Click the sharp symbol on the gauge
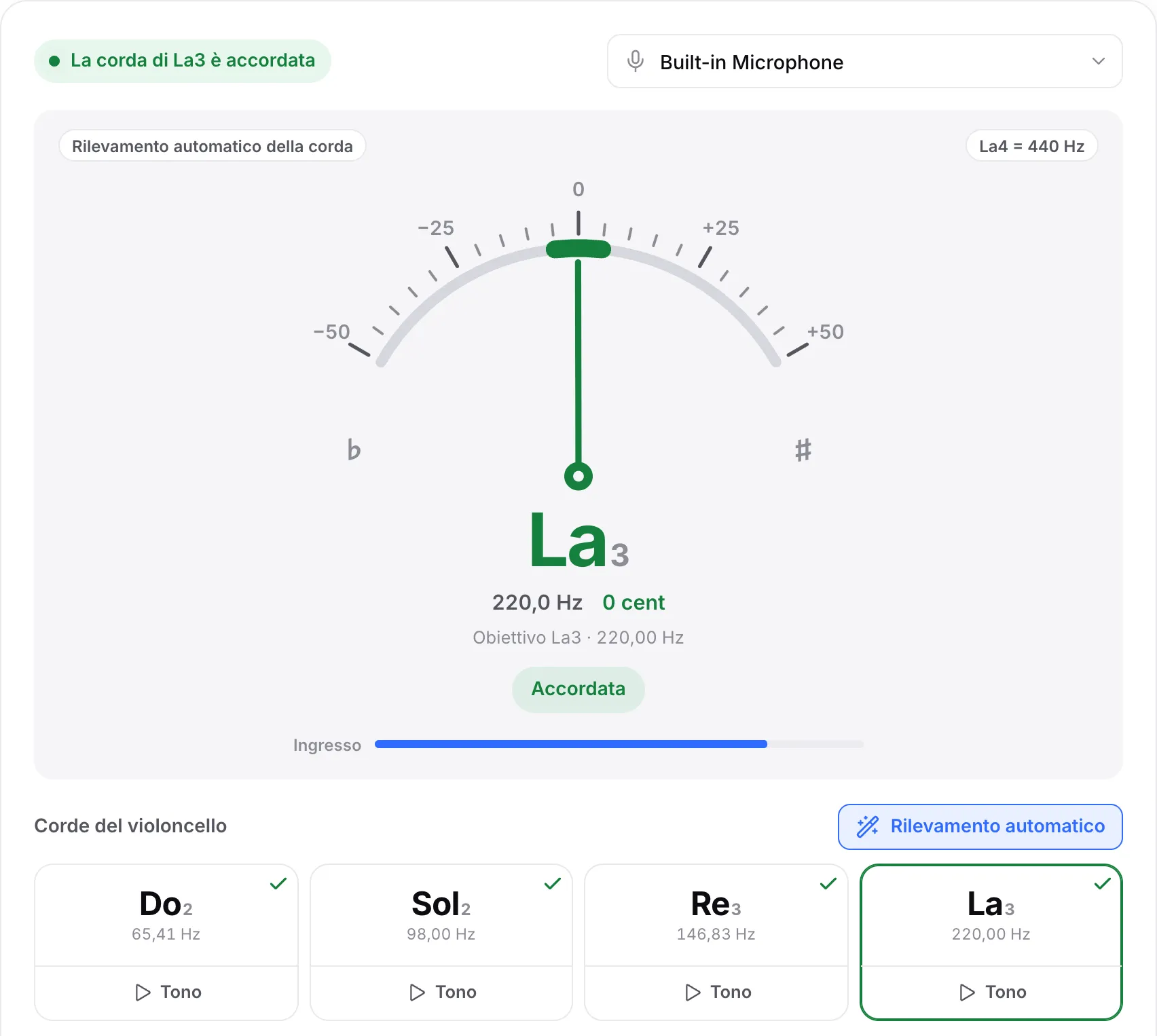Viewport: 1157px width, 1036px height. click(803, 449)
